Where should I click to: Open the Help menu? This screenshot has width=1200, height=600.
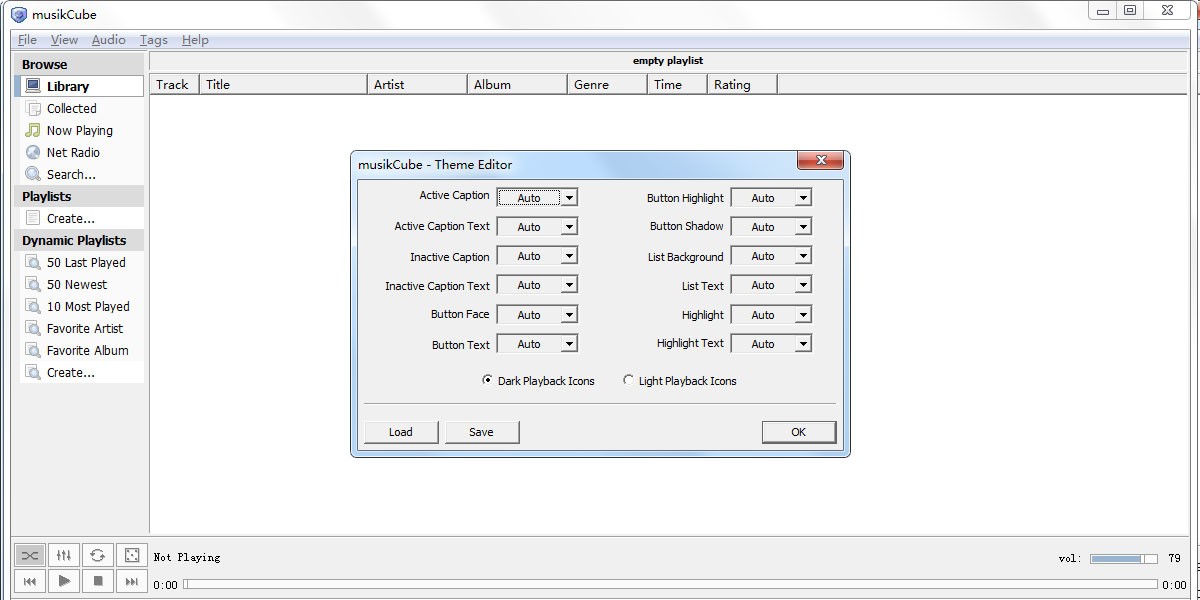click(195, 40)
